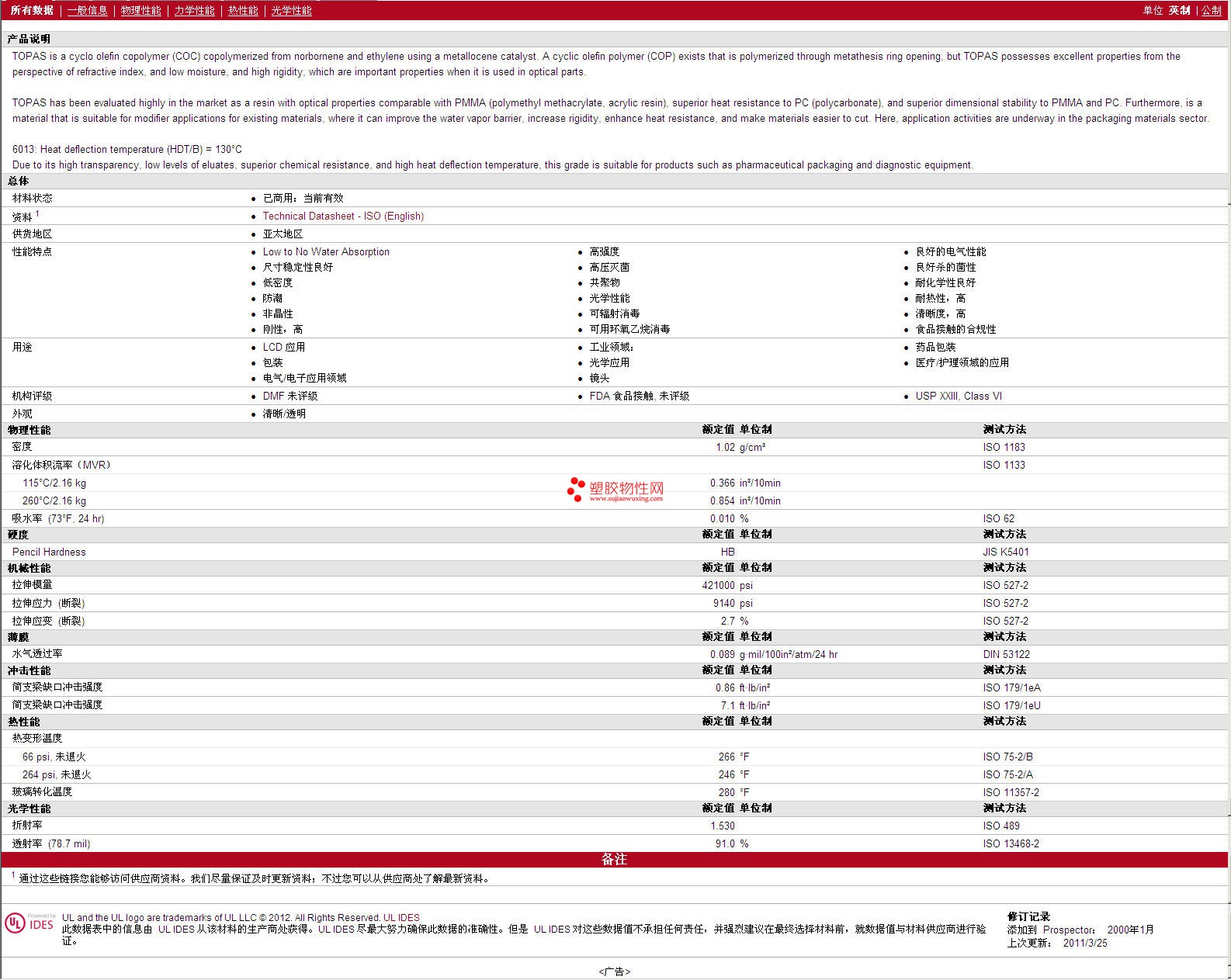Image resolution: width=1231 pixels, height=980 pixels.
Task: Click the JIS K5401 test method
Action: coord(1006,552)
